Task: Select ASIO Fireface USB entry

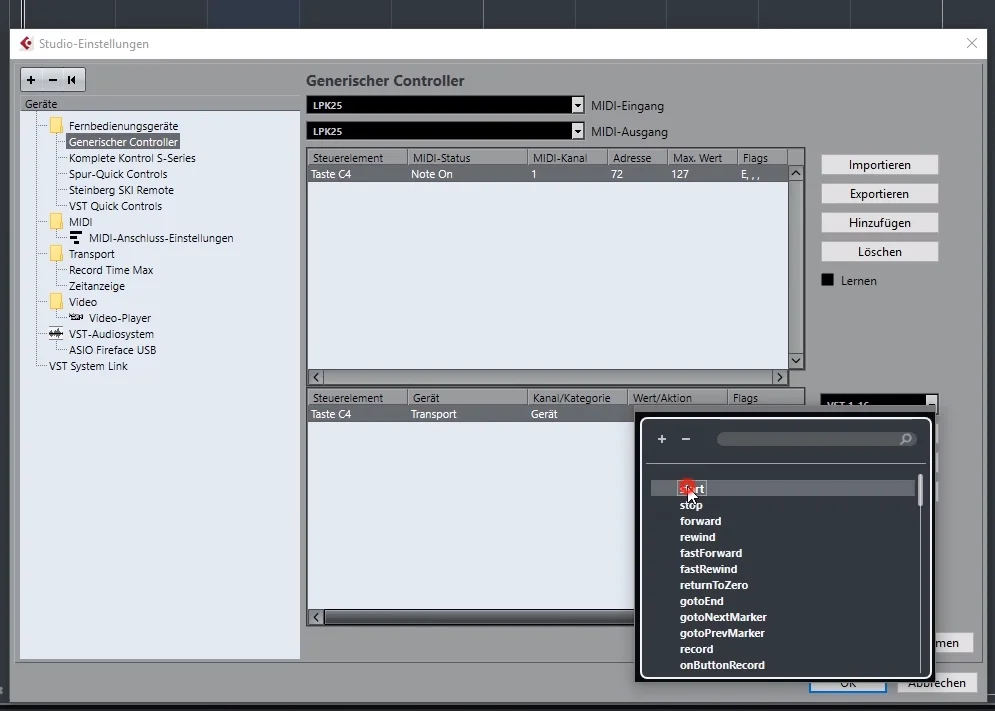Action: coord(112,350)
